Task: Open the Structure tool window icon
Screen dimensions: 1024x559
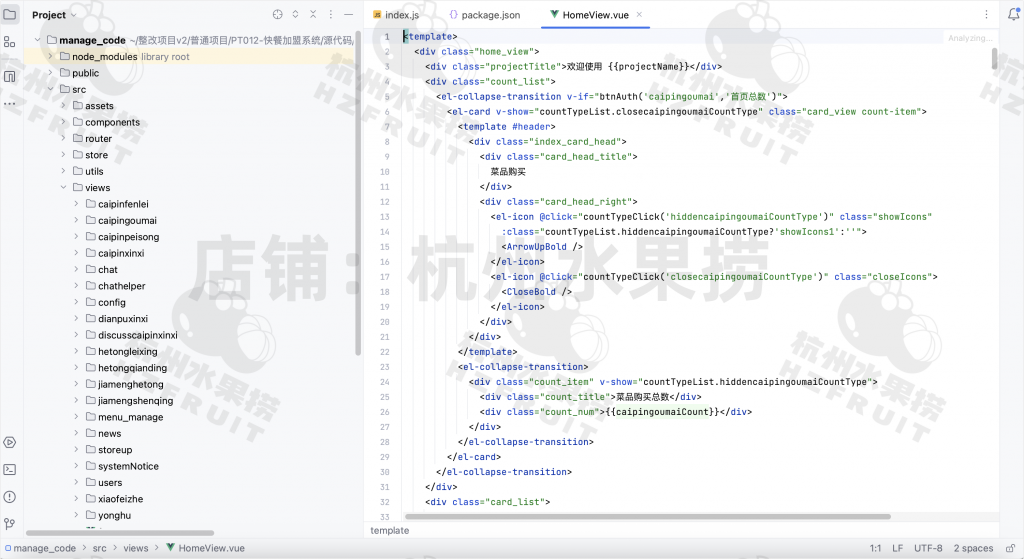Action: pyautogui.click(x=10, y=42)
